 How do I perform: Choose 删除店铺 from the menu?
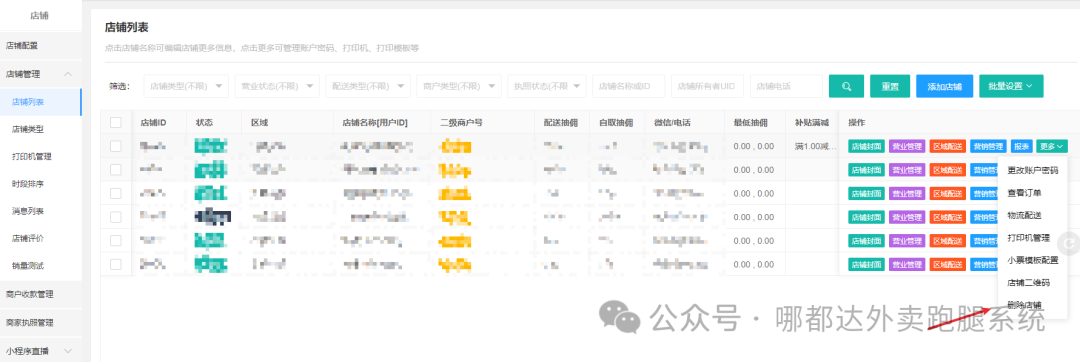pos(1024,305)
